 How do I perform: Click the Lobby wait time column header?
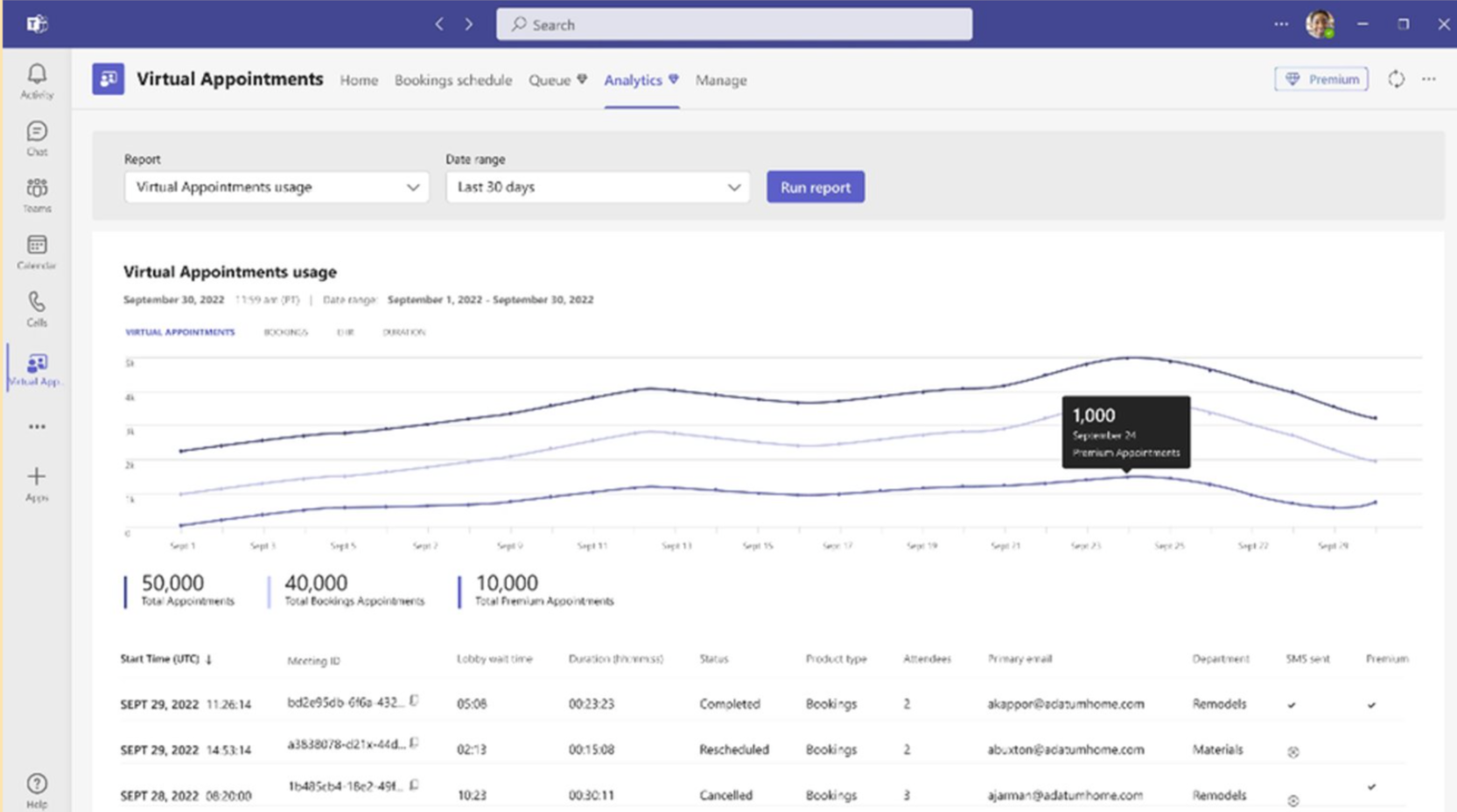pyautogui.click(x=494, y=659)
